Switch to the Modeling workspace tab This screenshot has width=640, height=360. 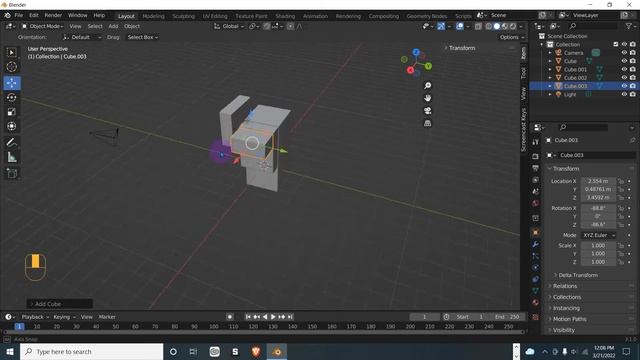153,16
